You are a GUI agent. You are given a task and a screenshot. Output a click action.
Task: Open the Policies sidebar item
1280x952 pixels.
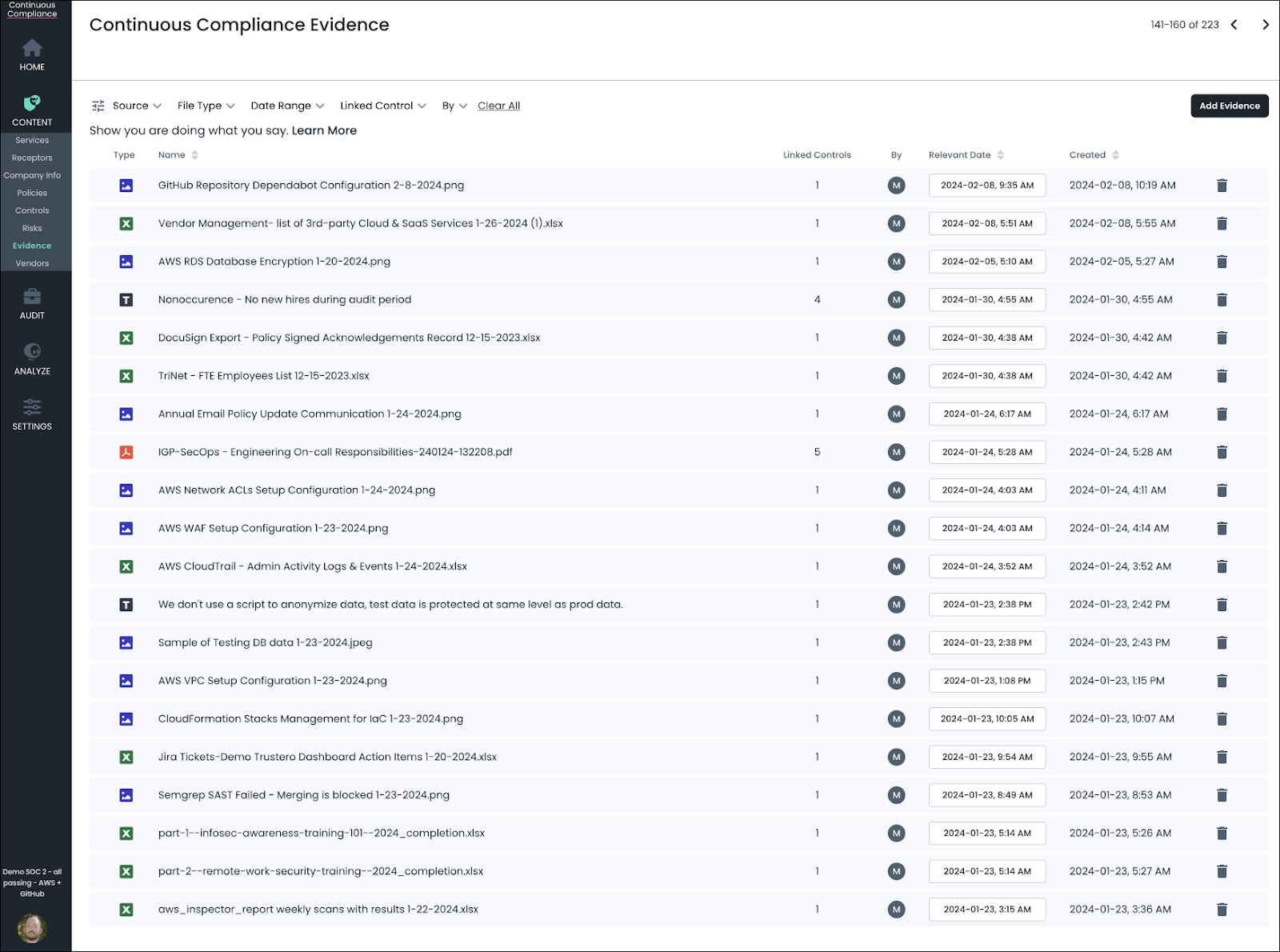click(32, 193)
